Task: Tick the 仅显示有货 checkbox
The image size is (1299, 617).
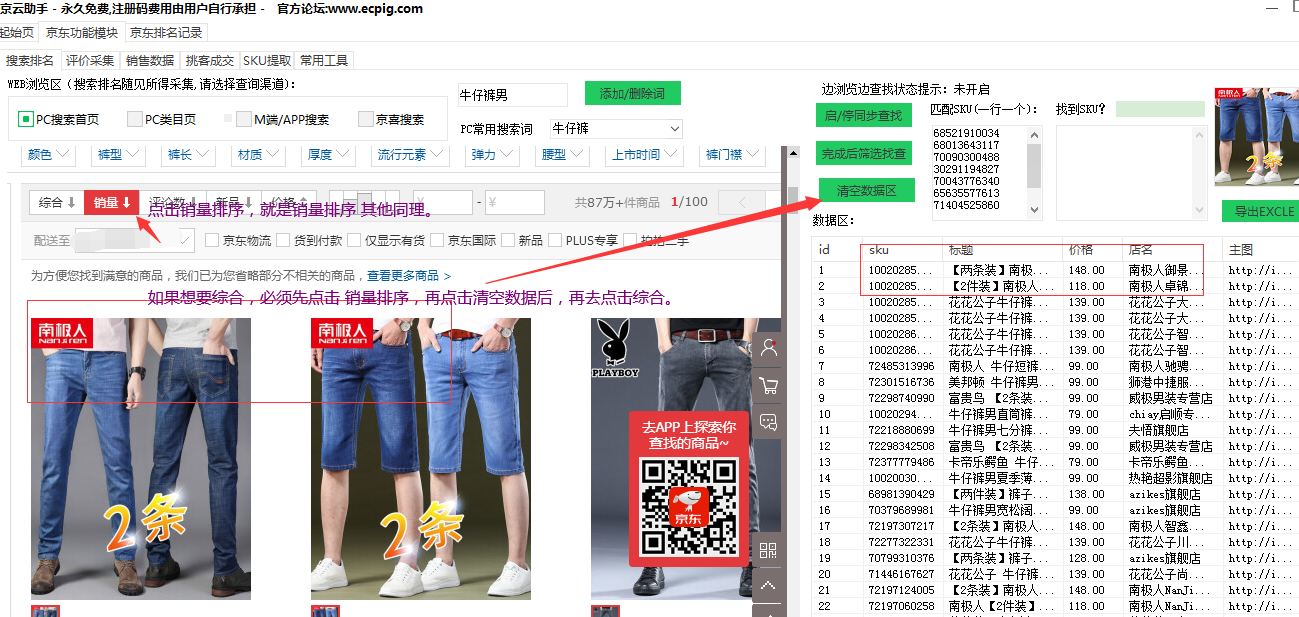Action: click(x=355, y=240)
